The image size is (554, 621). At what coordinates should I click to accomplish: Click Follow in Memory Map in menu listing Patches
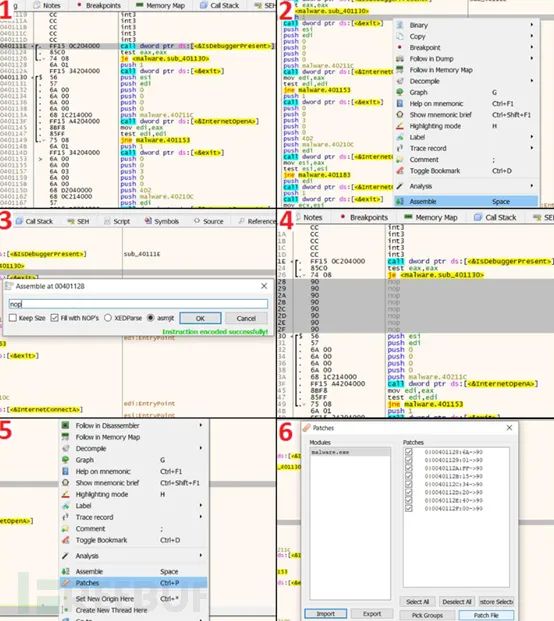coord(108,437)
